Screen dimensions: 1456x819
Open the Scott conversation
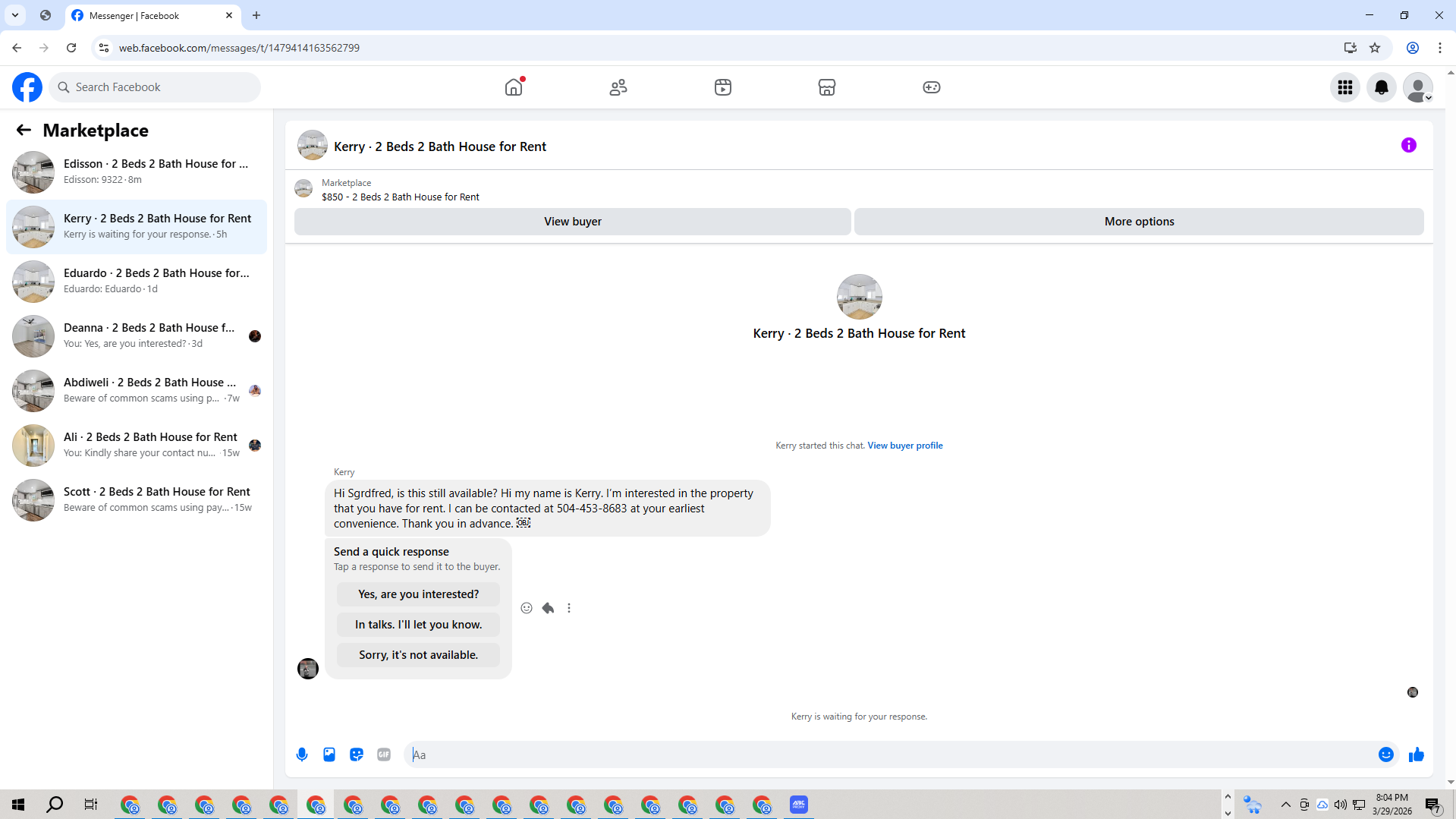coord(137,500)
